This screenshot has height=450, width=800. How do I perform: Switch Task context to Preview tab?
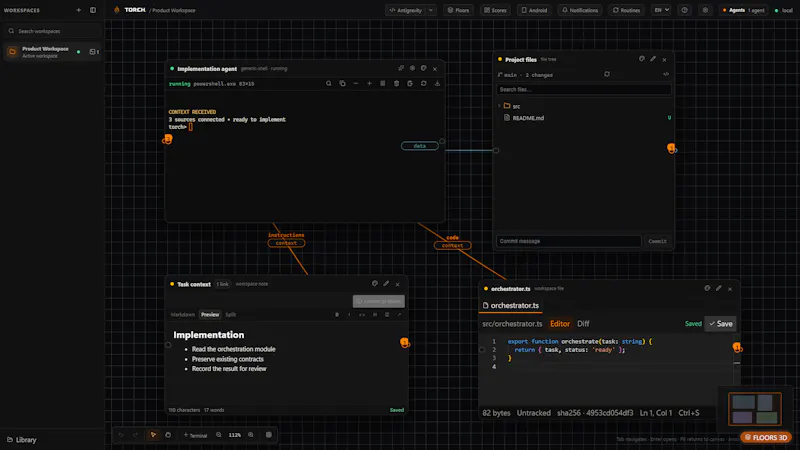[210, 315]
